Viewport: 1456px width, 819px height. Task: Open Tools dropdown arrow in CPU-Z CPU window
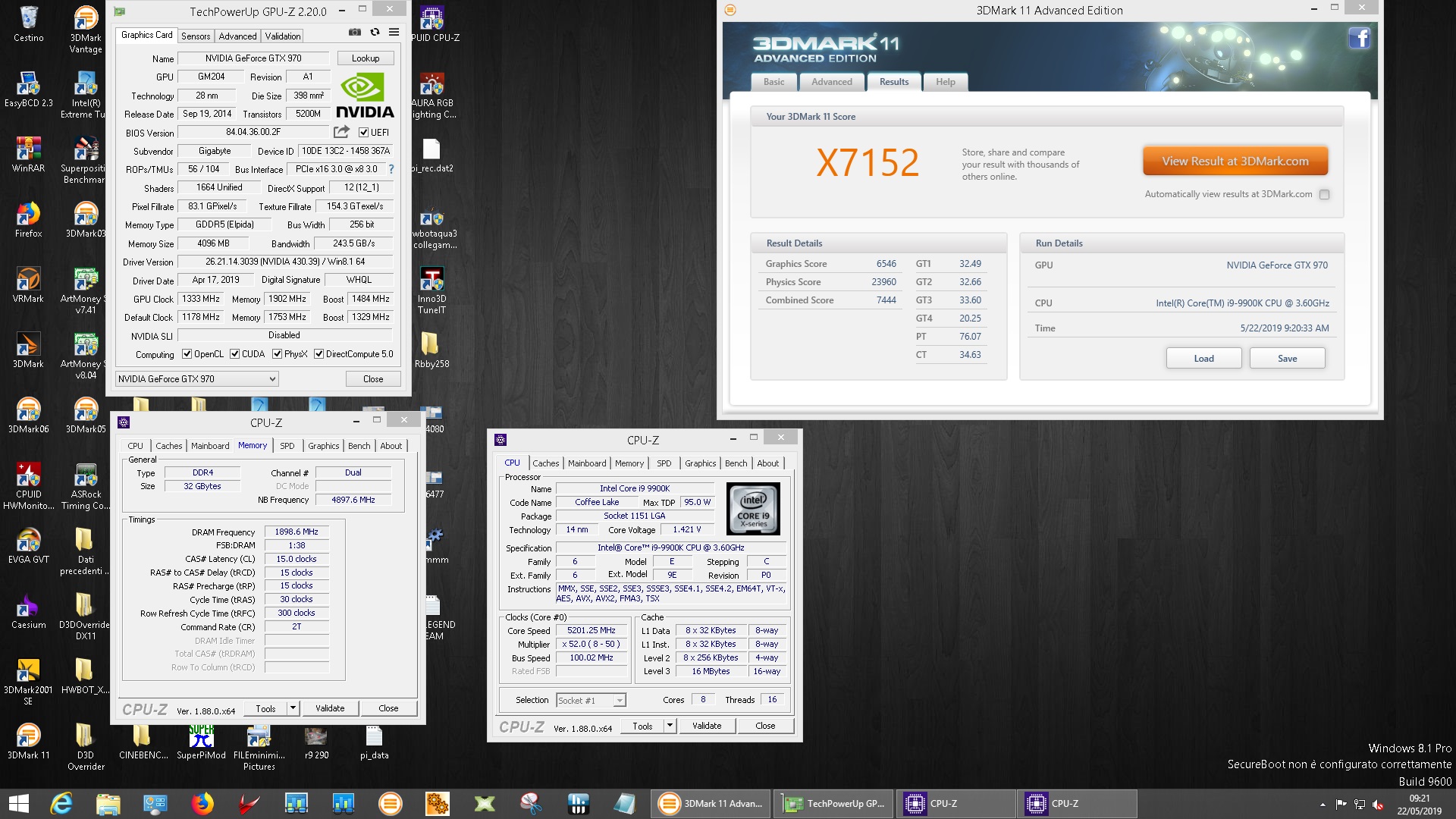coord(670,726)
